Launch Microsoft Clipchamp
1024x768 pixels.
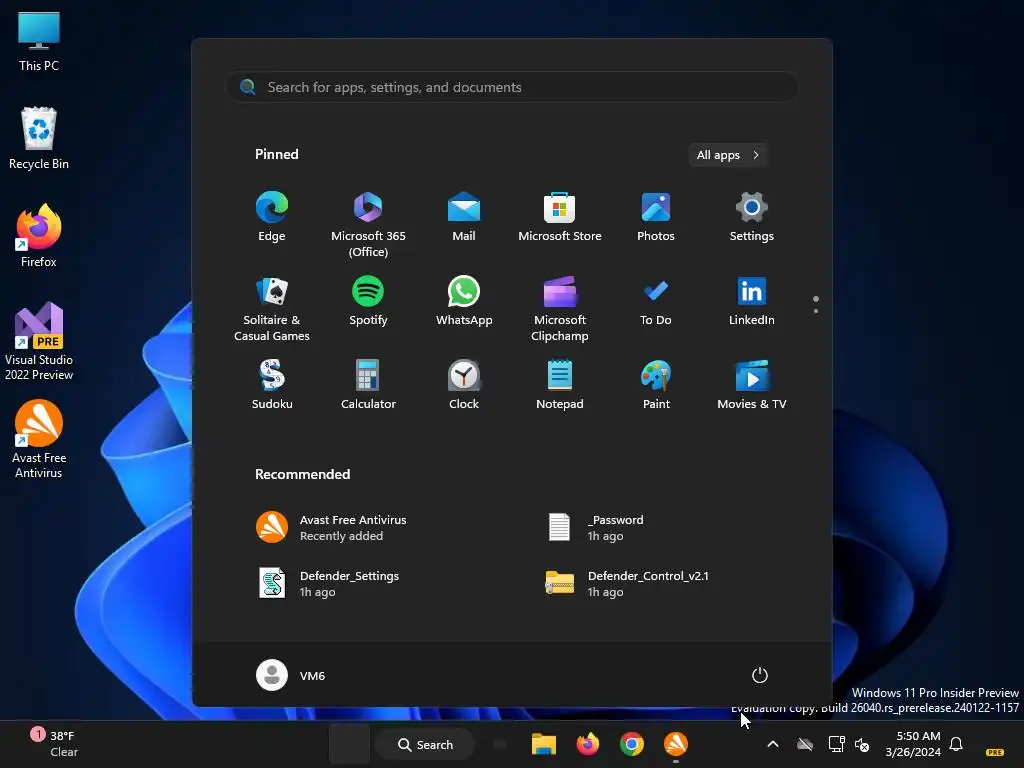tap(560, 309)
